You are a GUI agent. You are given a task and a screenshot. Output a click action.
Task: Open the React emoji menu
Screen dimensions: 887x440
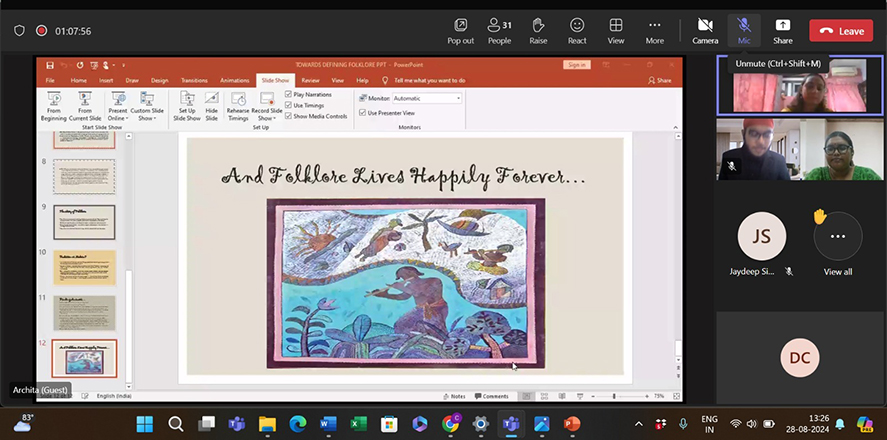(x=577, y=31)
